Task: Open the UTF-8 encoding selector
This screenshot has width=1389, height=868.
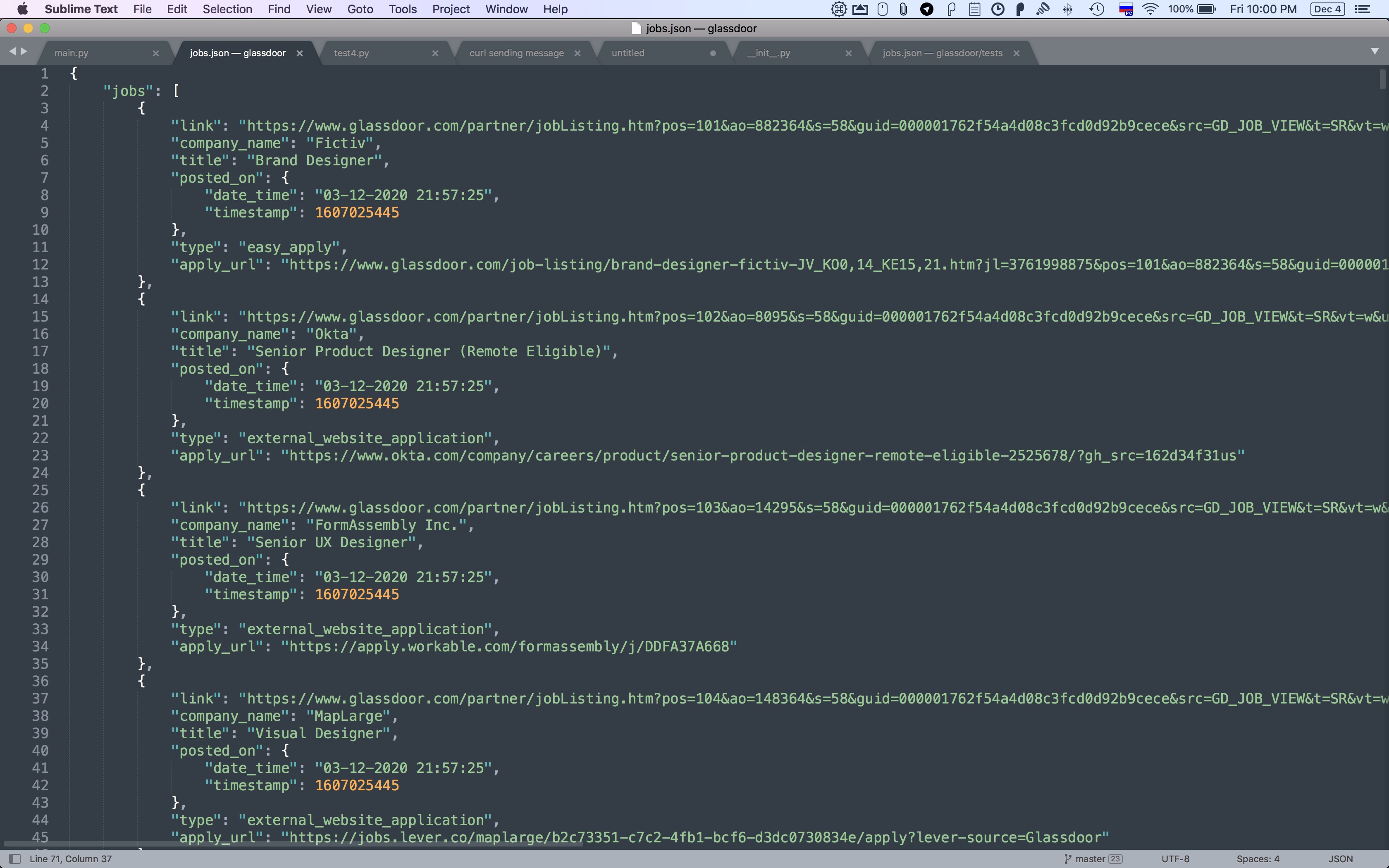Action: pos(1176,859)
